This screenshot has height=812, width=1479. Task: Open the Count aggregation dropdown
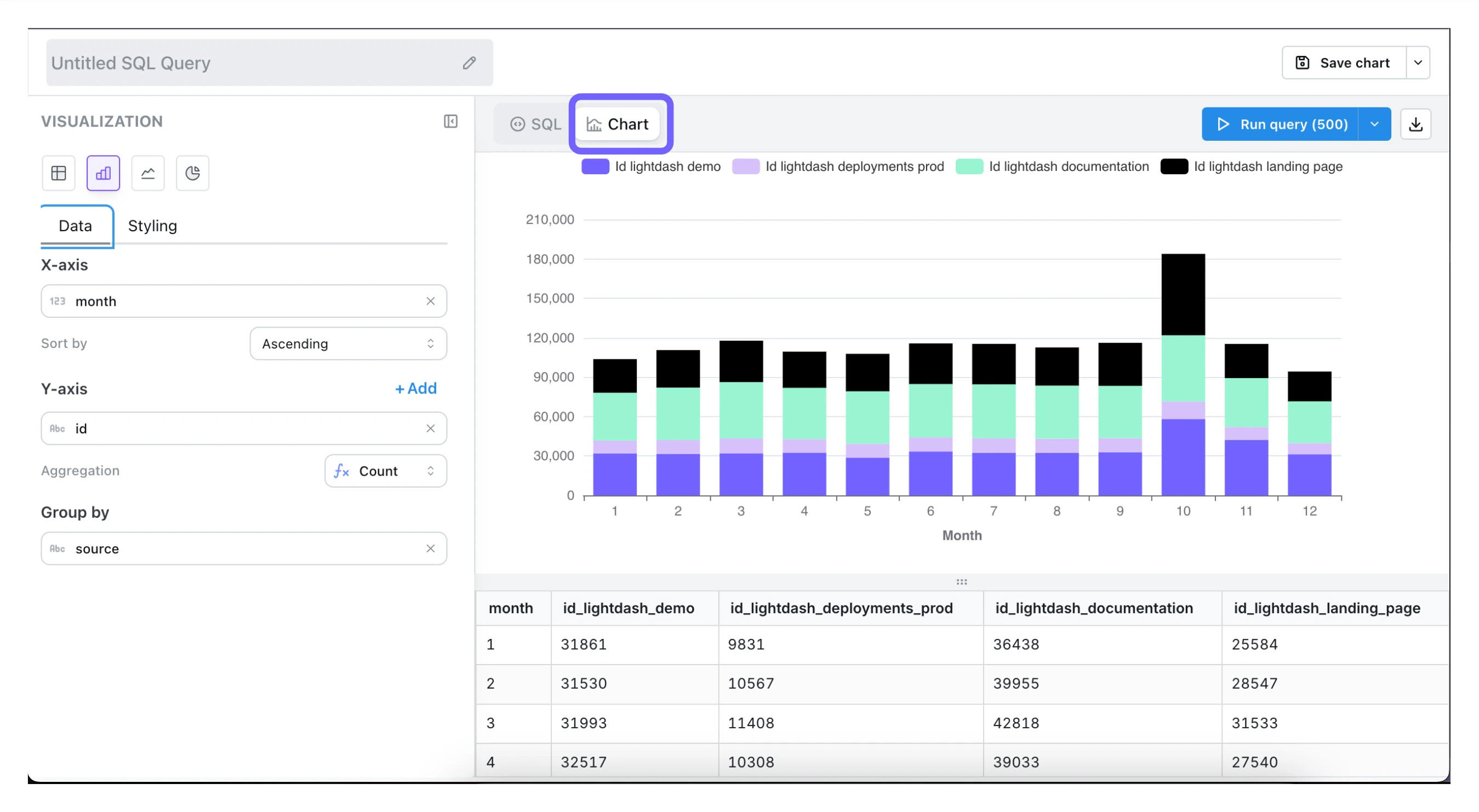[385, 471]
